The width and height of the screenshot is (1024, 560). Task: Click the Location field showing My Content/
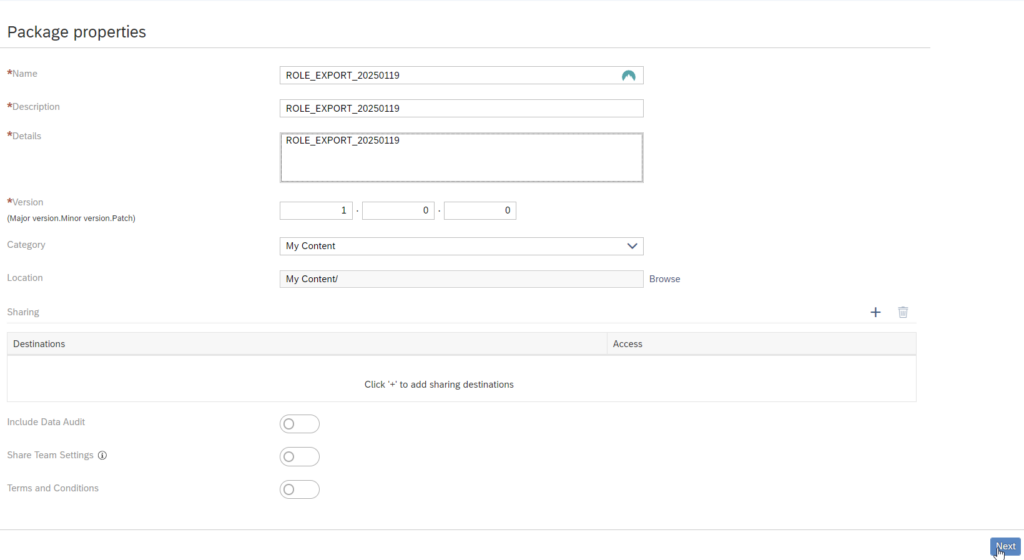pos(461,279)
